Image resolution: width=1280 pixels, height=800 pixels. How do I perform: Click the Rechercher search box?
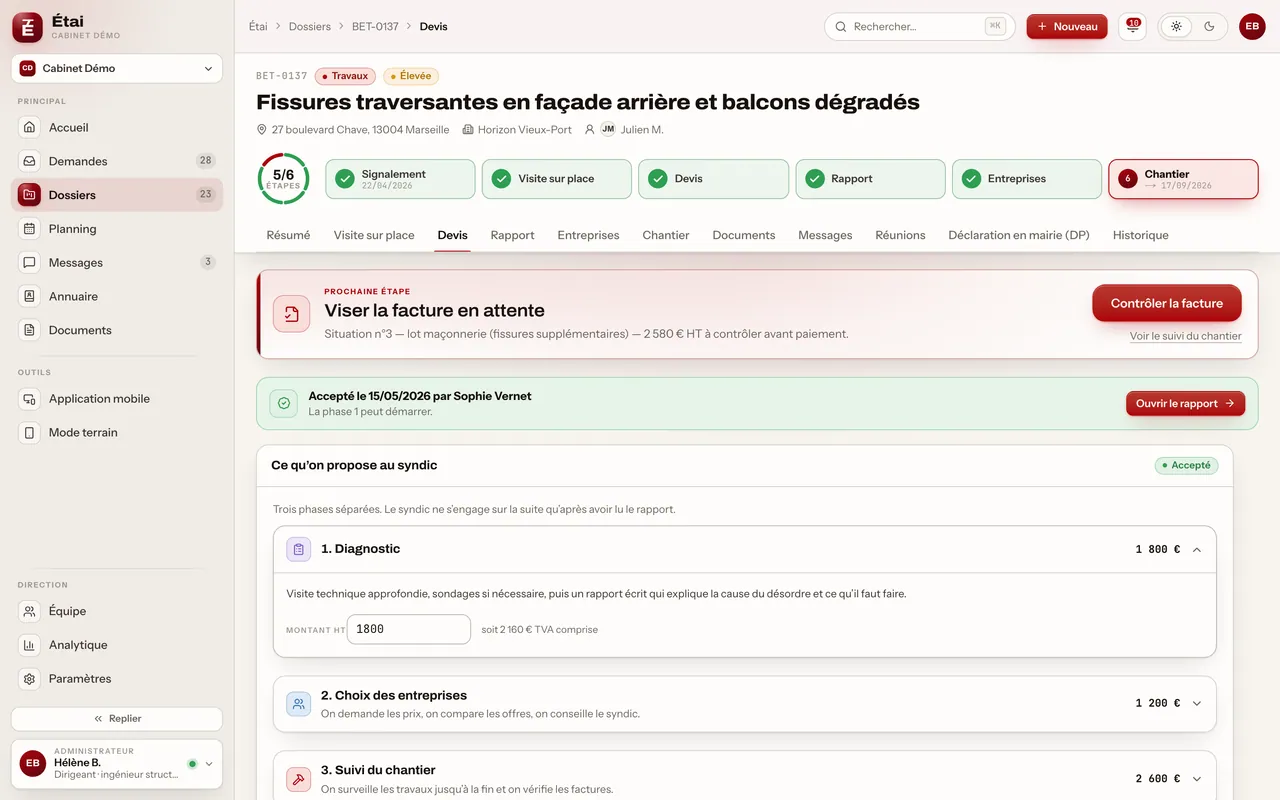(919, 27)
